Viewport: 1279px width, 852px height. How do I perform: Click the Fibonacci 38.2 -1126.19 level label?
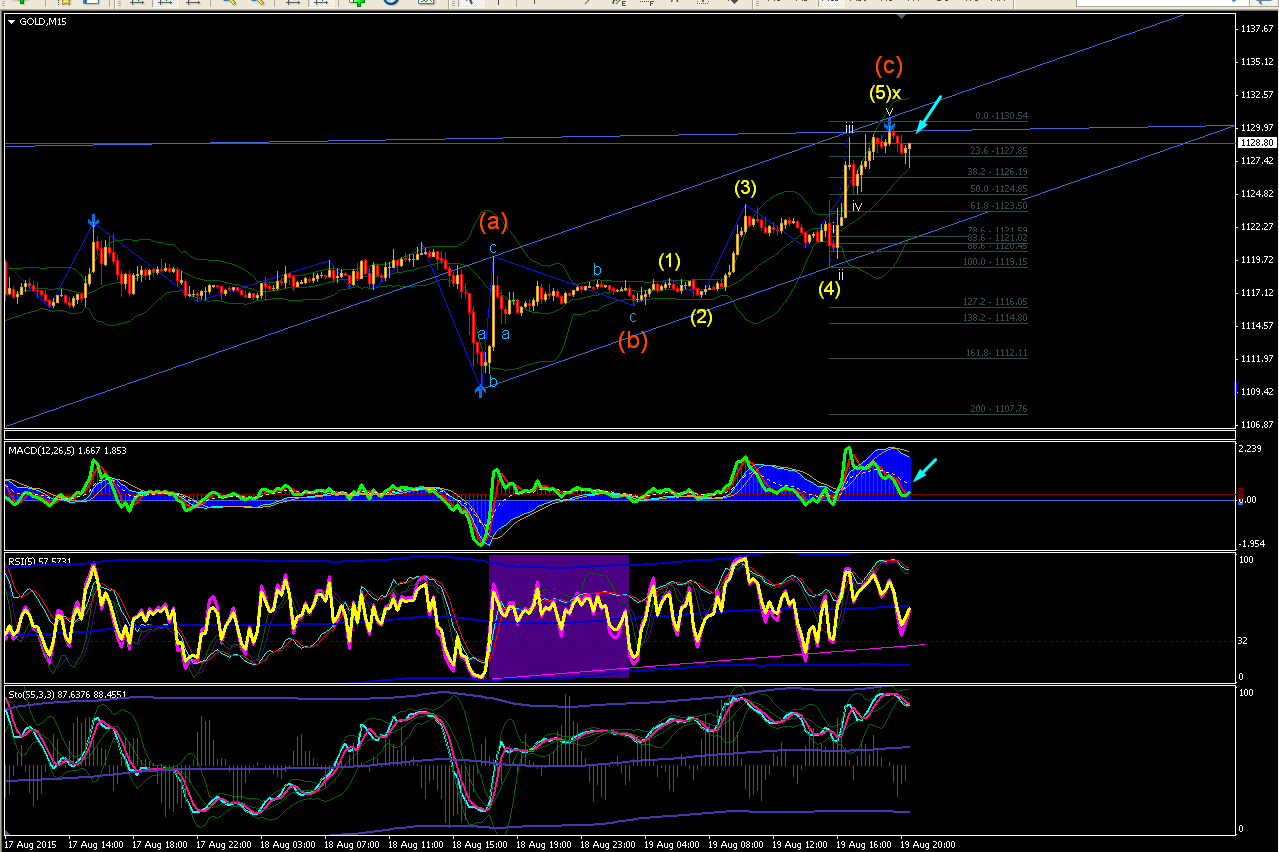[999, 172]
